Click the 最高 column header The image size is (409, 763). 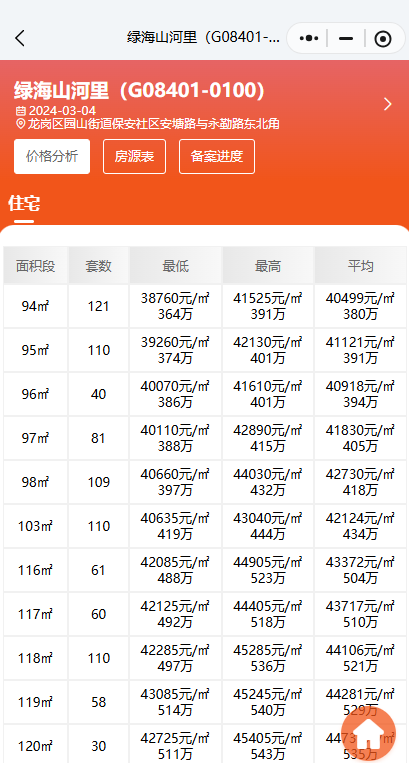coord(268,266)
